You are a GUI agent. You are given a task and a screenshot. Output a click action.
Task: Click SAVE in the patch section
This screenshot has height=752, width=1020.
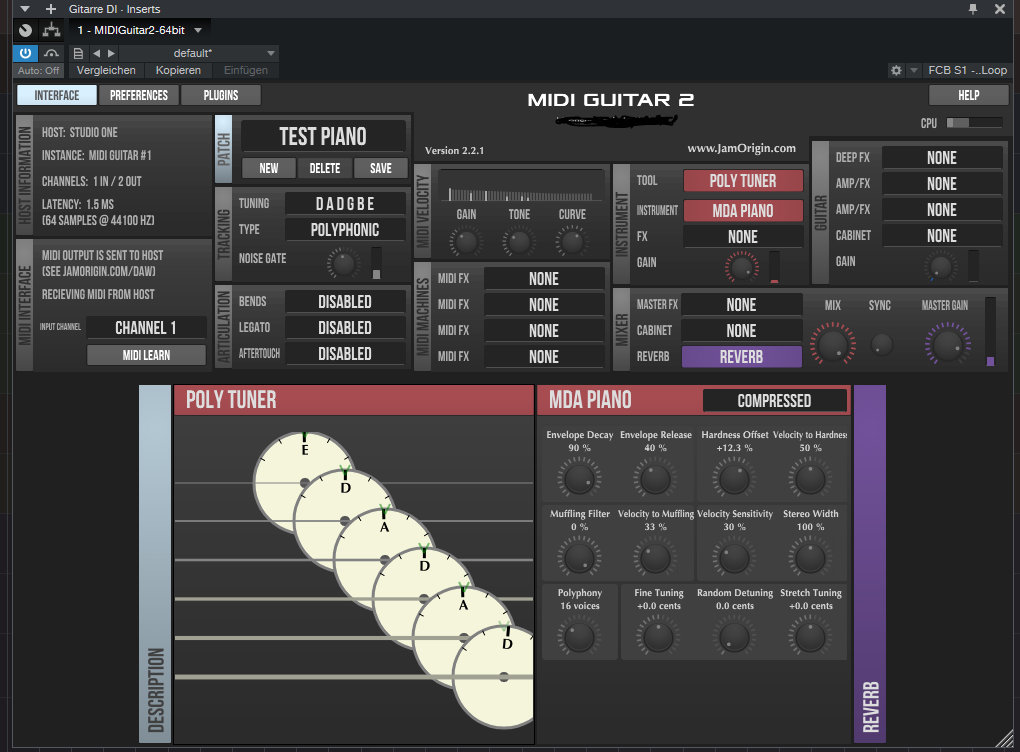(x=380, y=168)
